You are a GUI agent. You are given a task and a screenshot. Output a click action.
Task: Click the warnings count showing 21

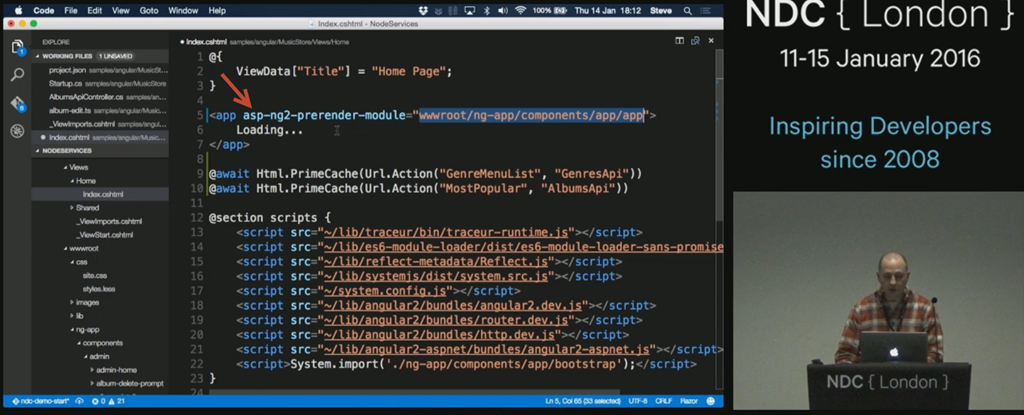(115, 401)
